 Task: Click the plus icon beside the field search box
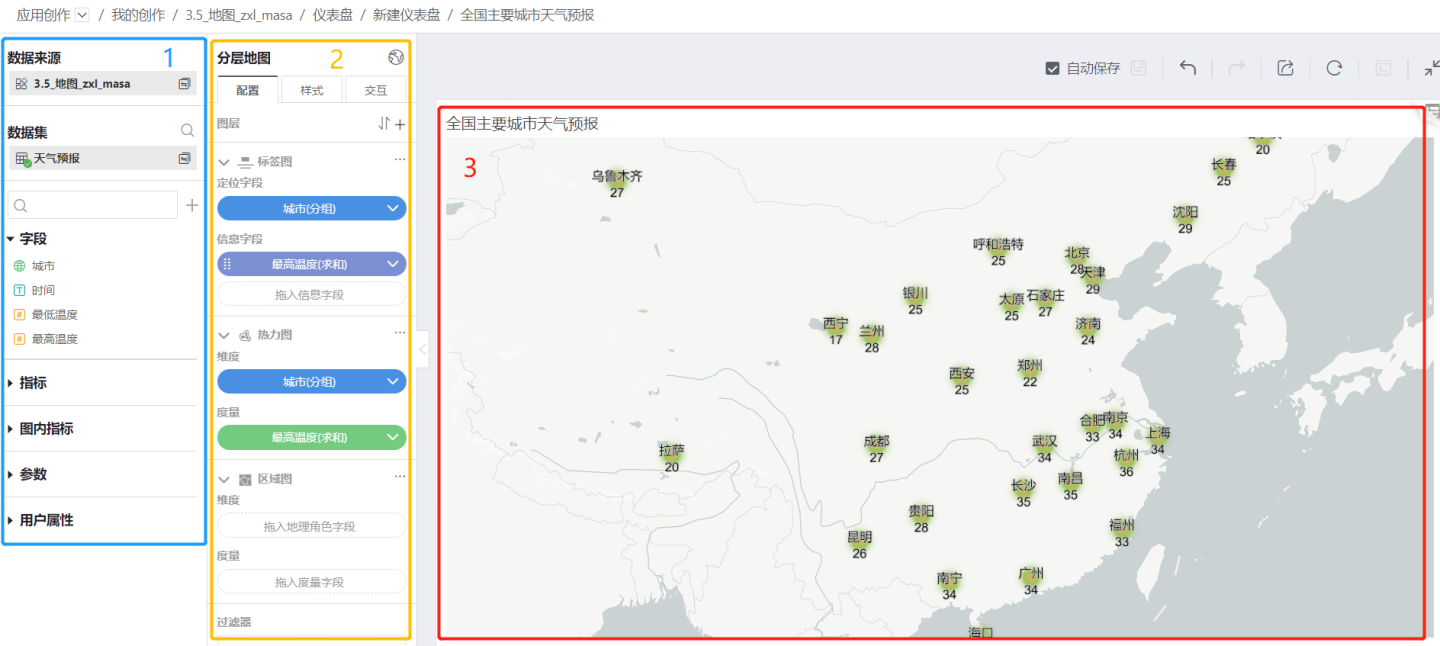[x=192, y=205]
